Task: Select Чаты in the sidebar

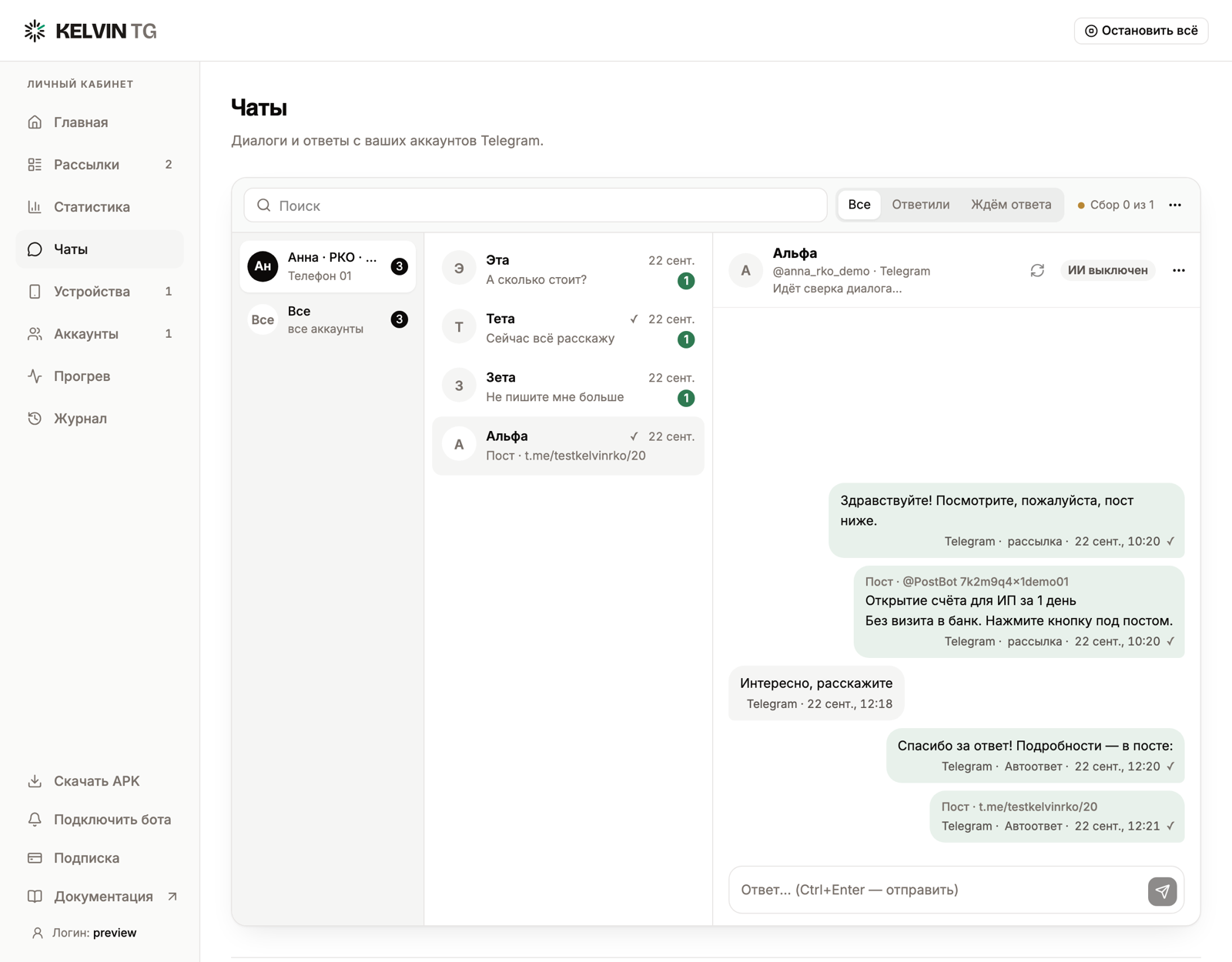Action: (x=99, y=249)
